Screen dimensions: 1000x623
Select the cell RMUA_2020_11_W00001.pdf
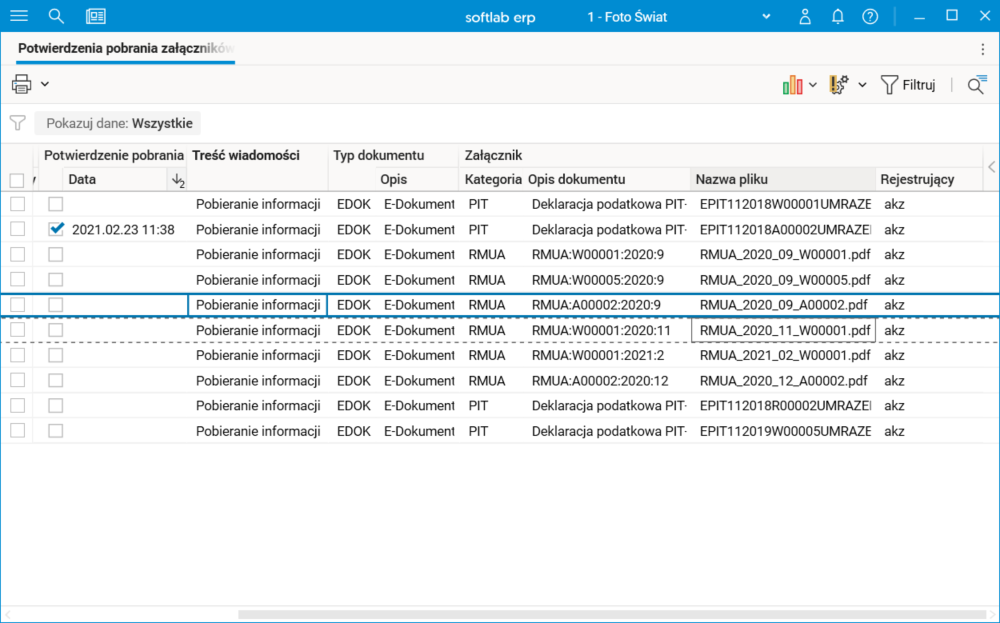coord(784,330)
